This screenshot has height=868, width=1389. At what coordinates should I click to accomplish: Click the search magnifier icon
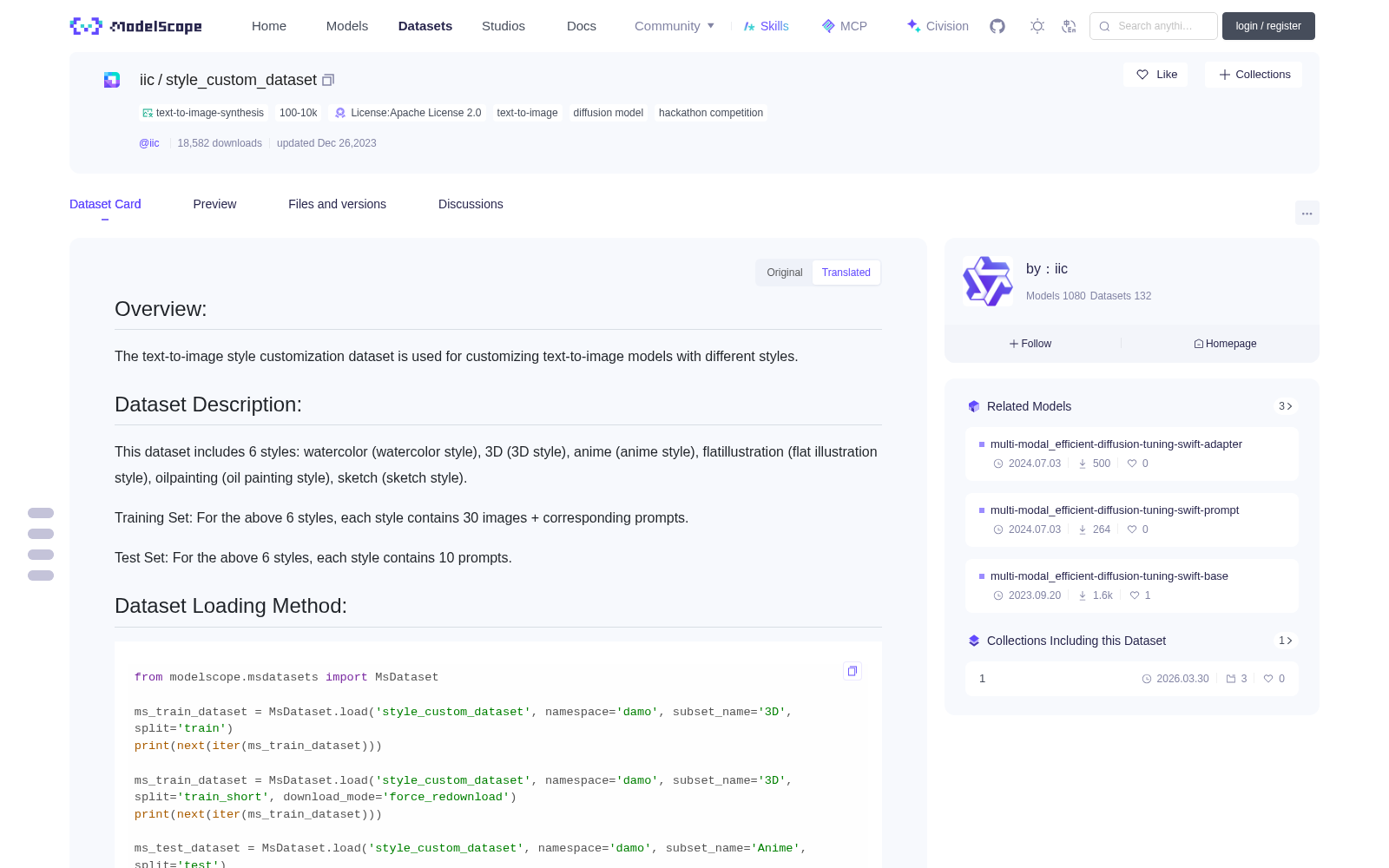coord(1105,26)
